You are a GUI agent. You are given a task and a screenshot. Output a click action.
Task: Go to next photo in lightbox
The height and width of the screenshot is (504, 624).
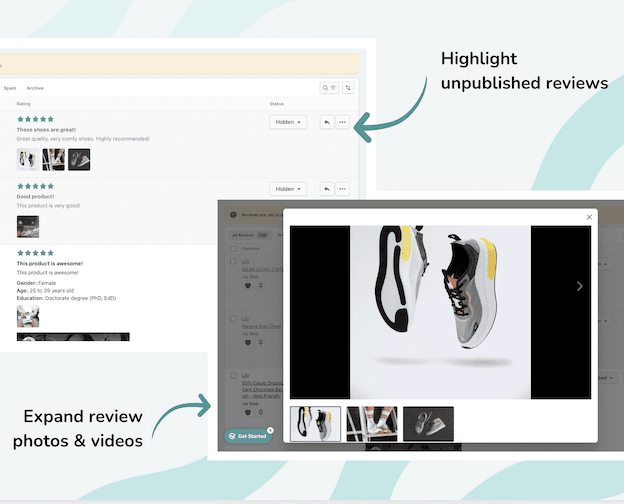579,286
